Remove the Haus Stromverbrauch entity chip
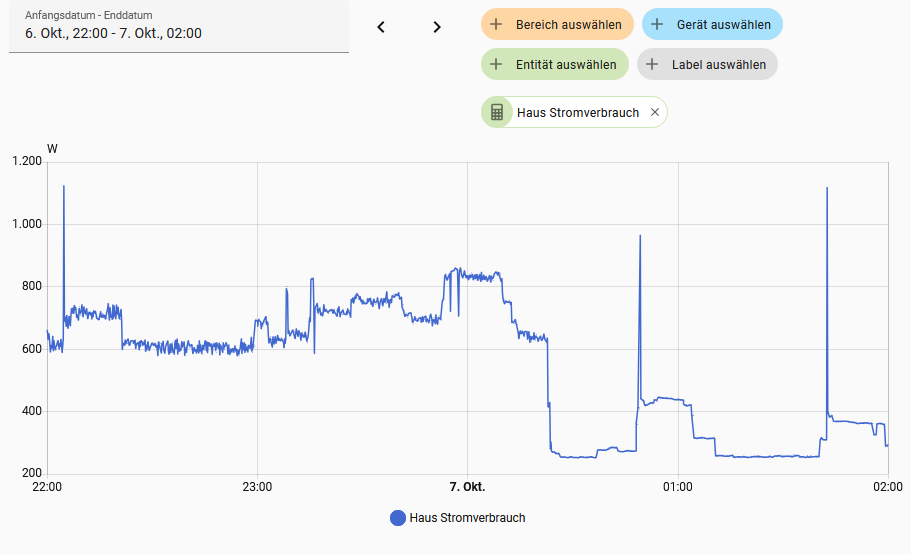Screen dimensions: 911x554 tap(655, 112)
